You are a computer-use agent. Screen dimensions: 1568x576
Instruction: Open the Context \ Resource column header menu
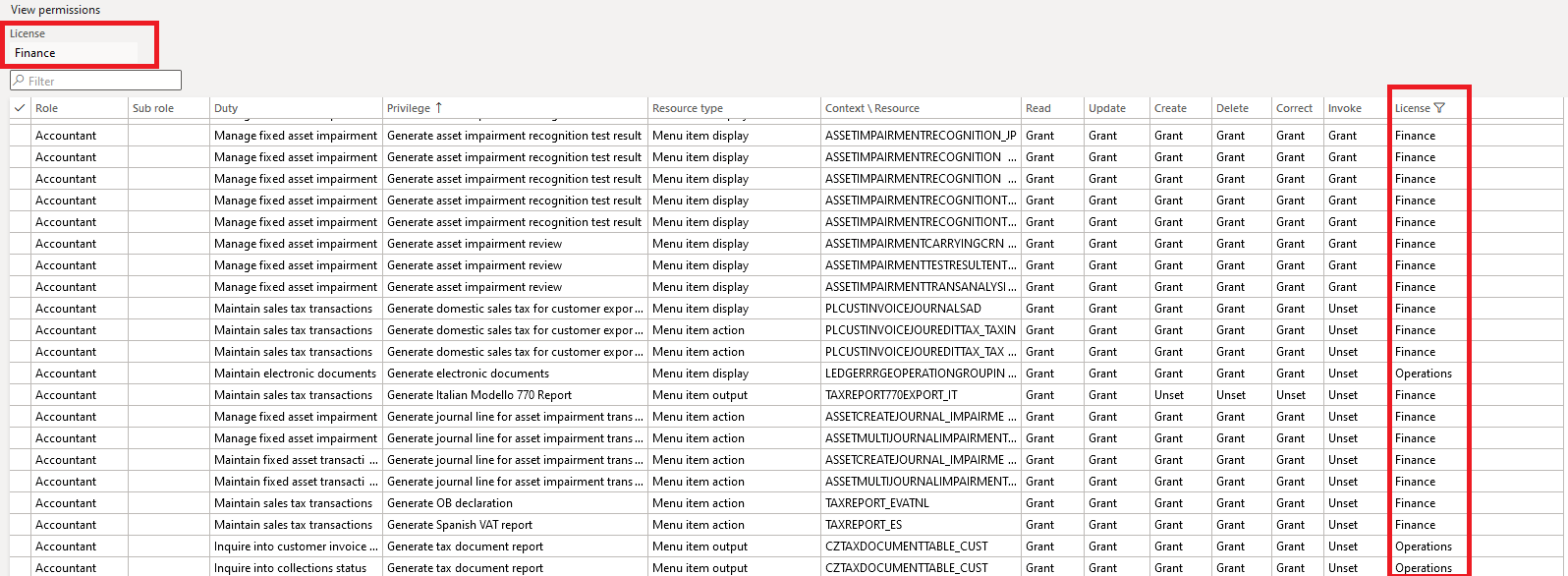click(921, 108)
